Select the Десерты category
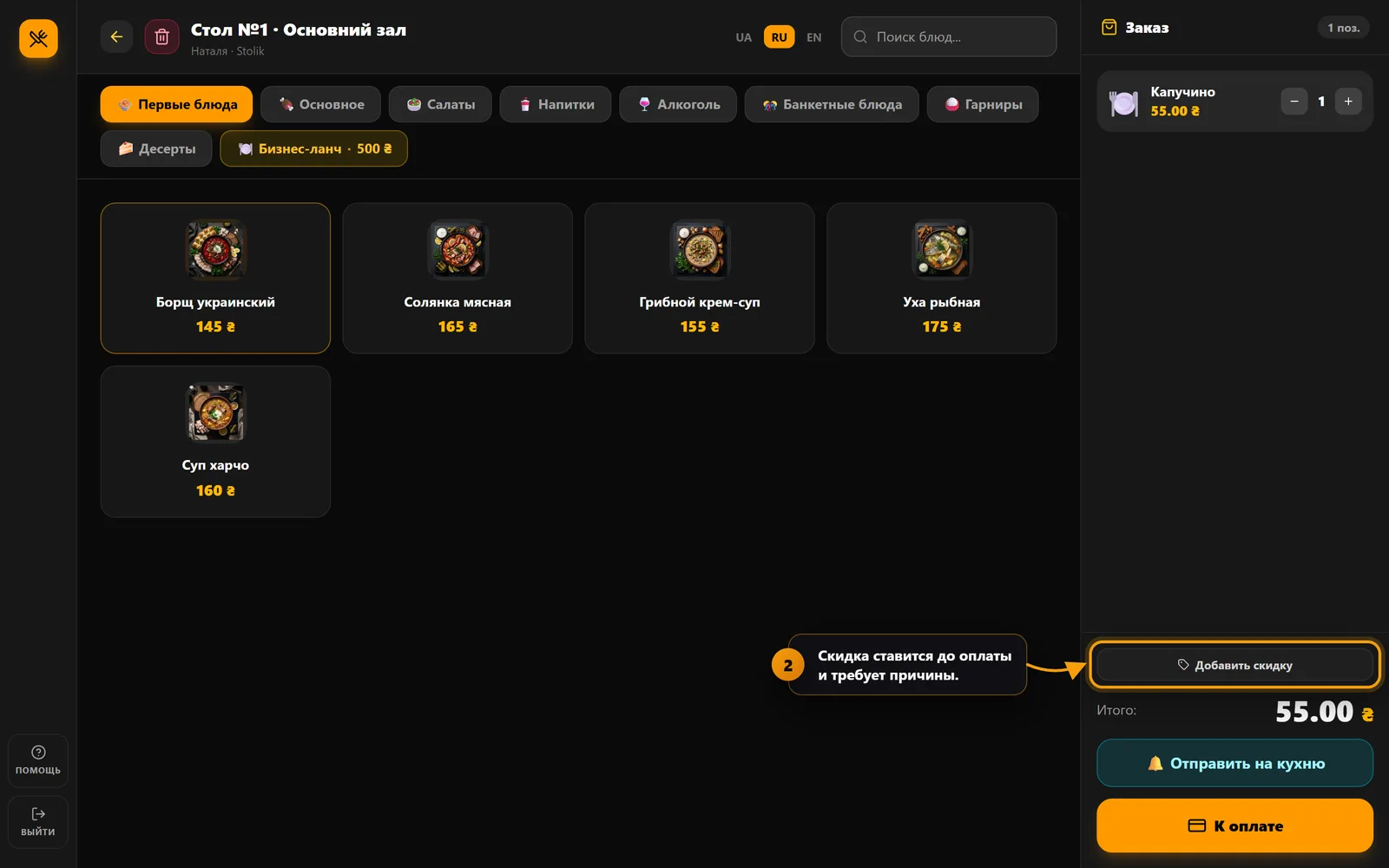1389x868 pixels. [156, 148]
